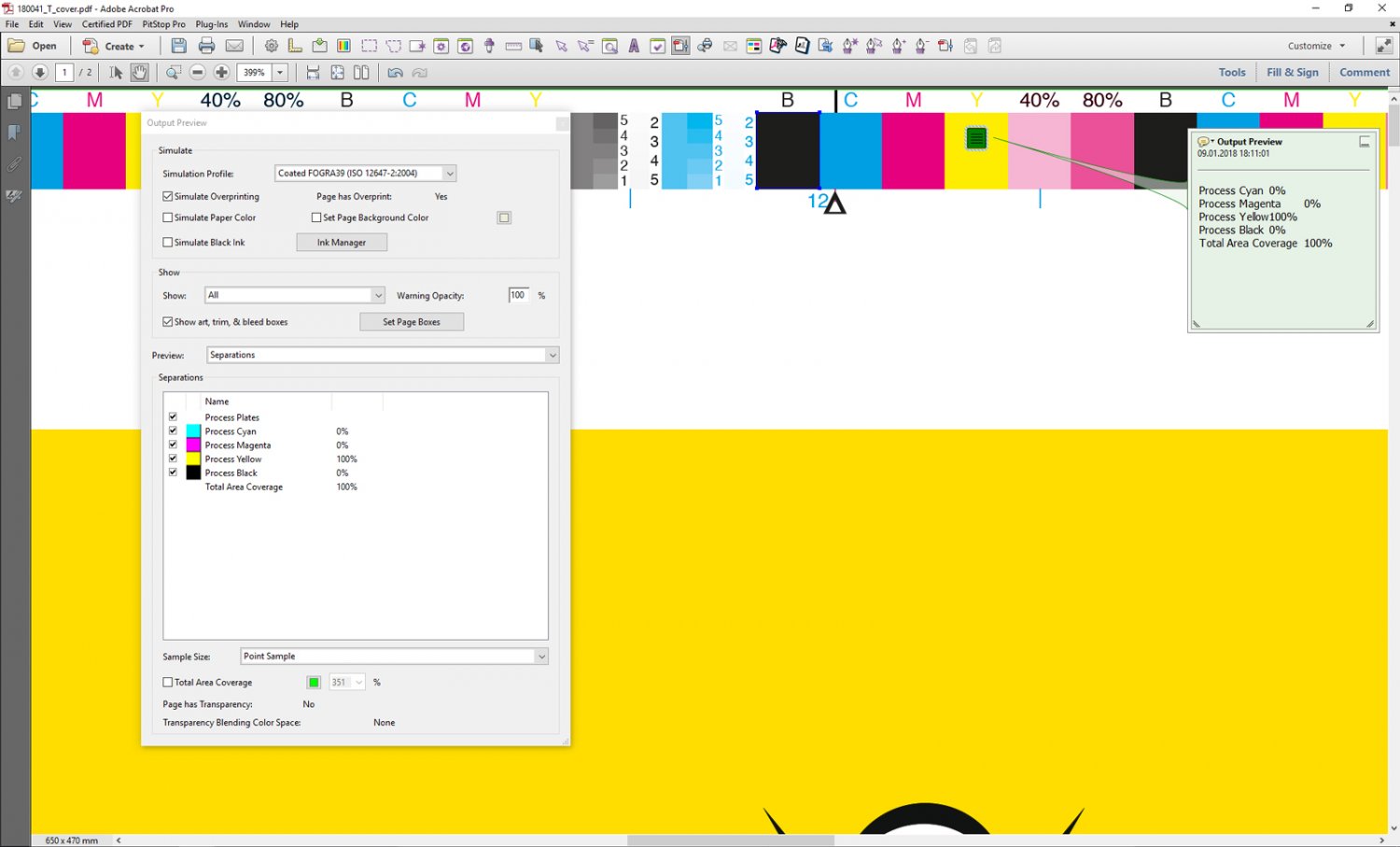Click the Save file icon

click(179, 46)
